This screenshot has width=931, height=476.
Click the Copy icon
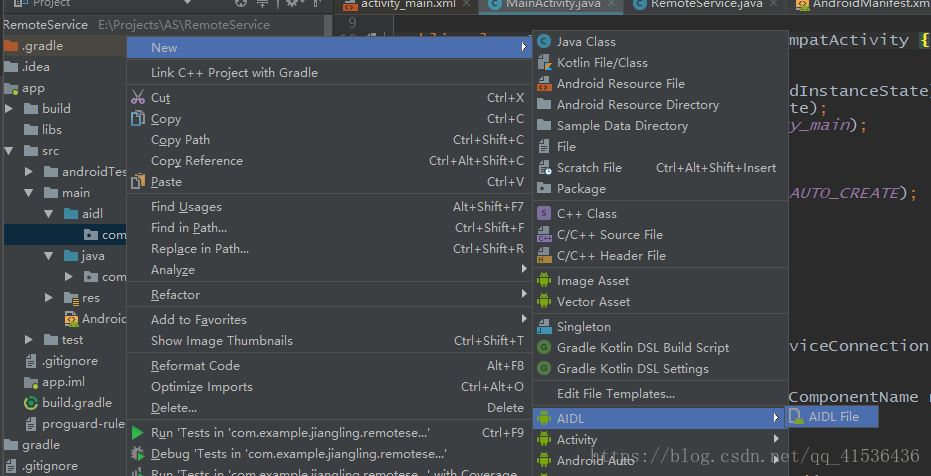(138, 119)
